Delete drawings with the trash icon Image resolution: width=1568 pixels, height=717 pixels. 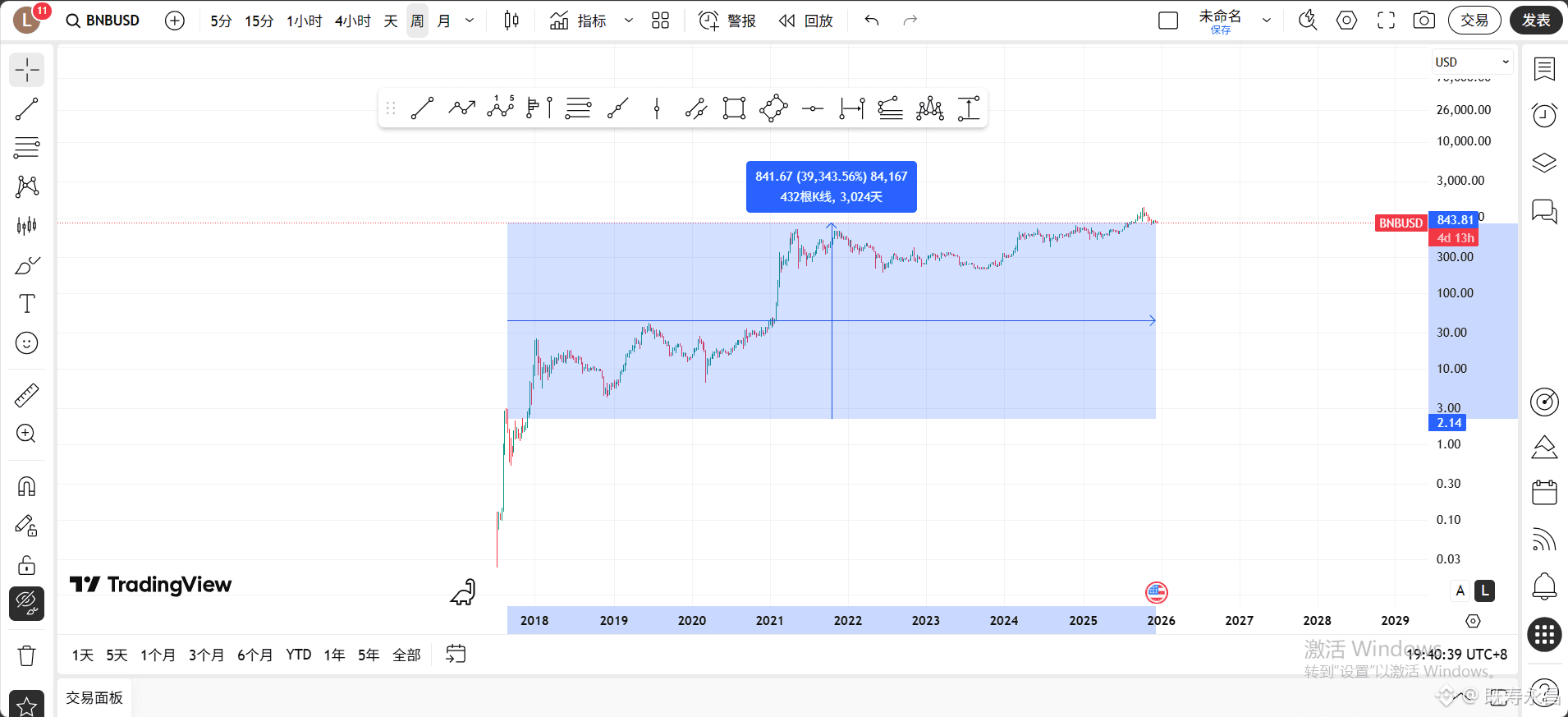26,655
